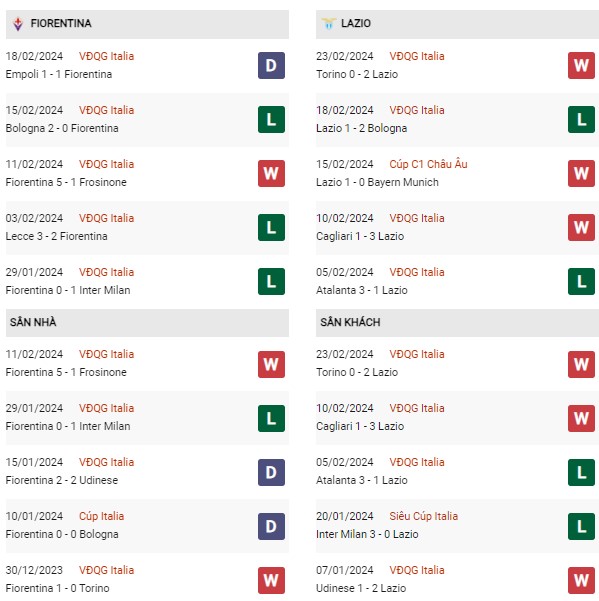
Task: Select the LAZIO team header
Action: [457, 24]
